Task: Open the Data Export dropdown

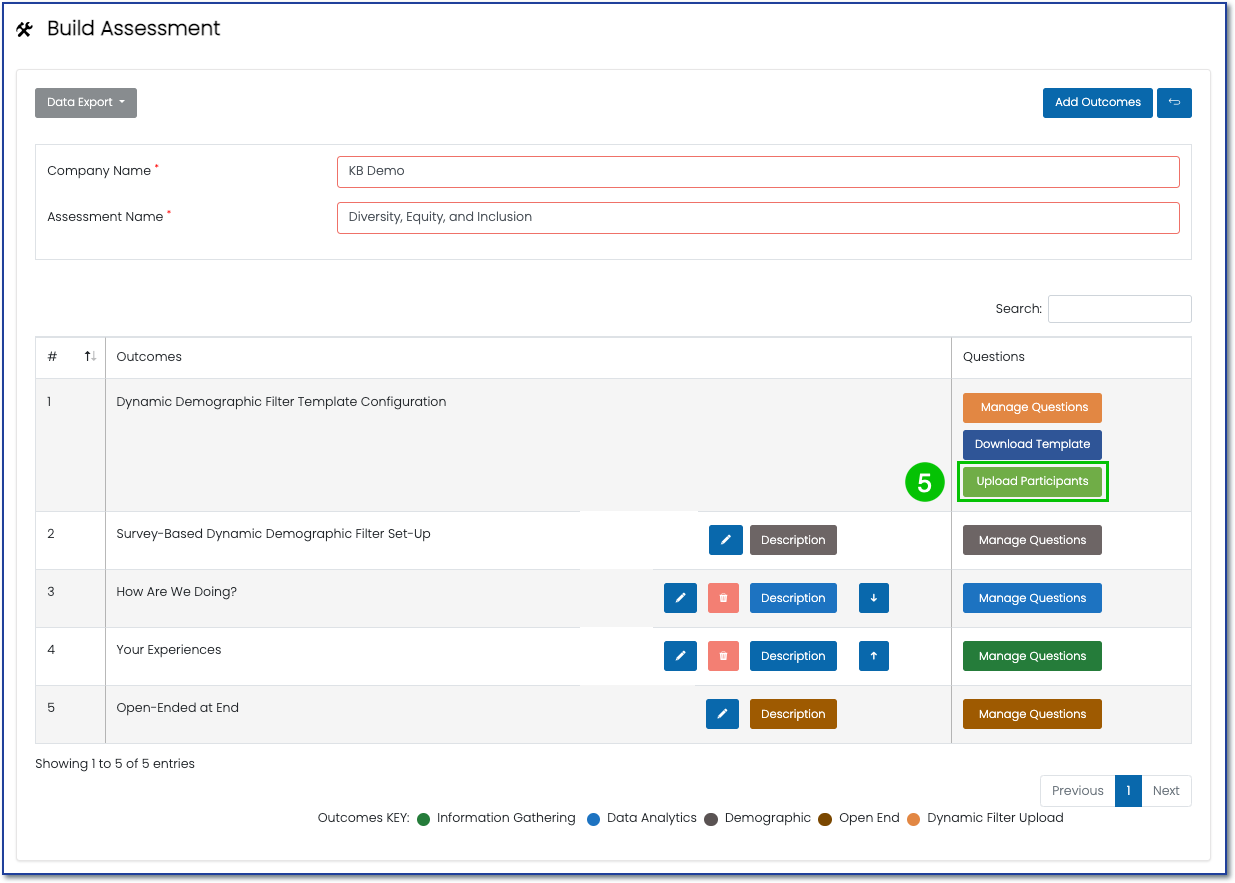Action: point(85,103)
